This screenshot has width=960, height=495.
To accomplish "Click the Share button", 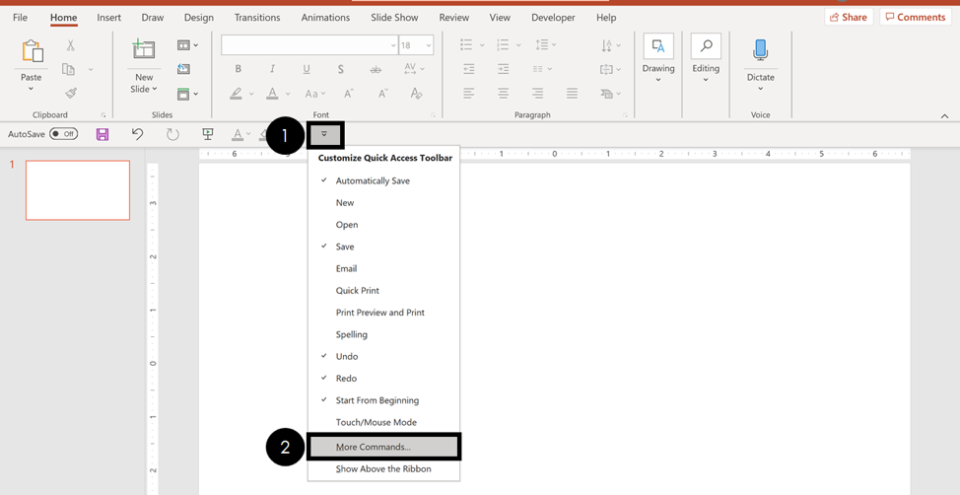I will coord(849,17).
